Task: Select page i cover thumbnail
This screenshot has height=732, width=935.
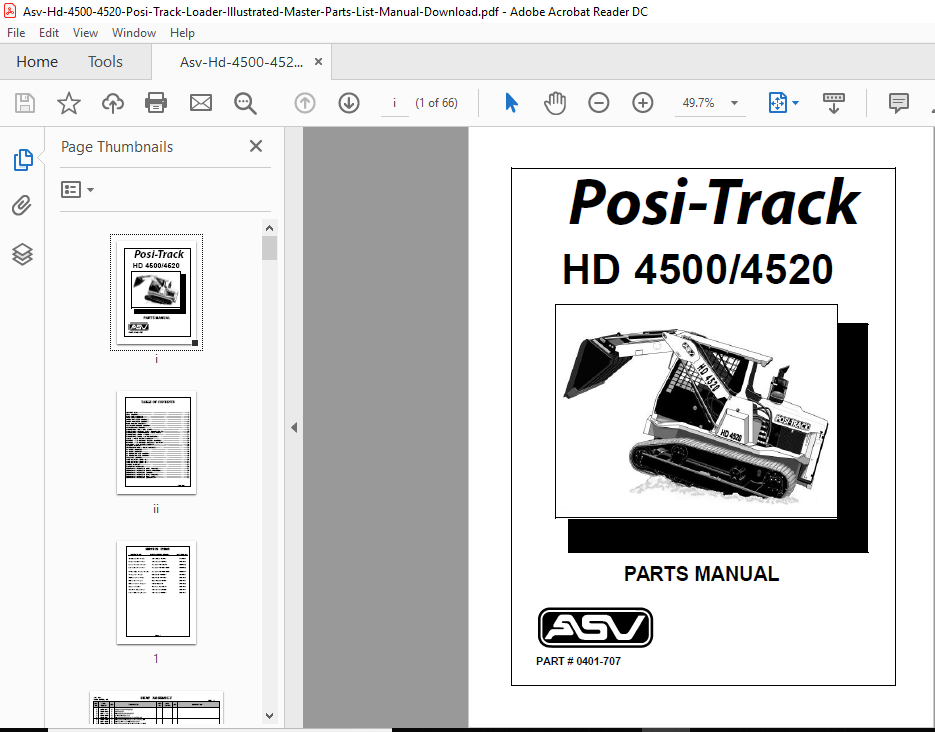Action: [x=156, y=292]
